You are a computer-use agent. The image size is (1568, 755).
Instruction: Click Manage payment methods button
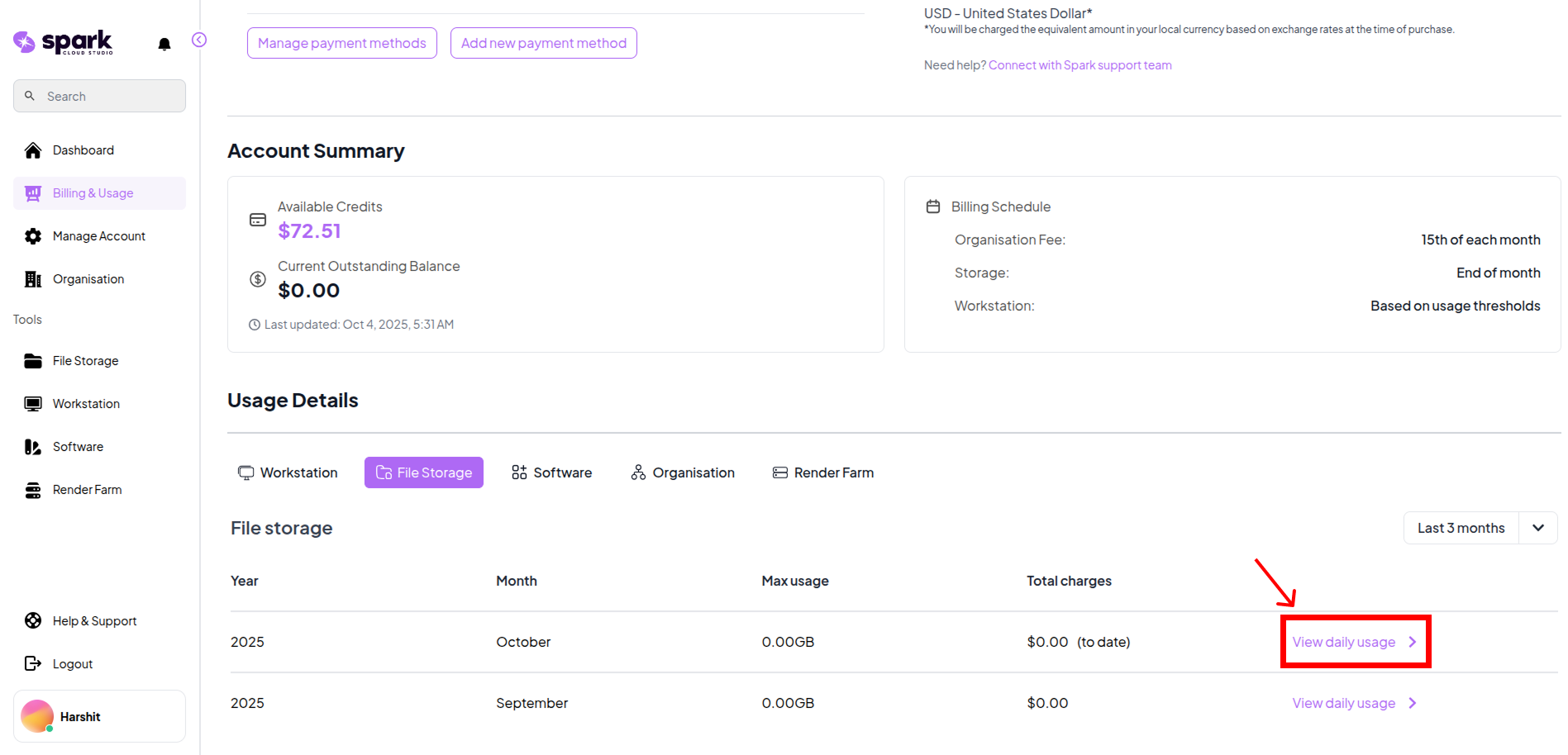point(341,43)
